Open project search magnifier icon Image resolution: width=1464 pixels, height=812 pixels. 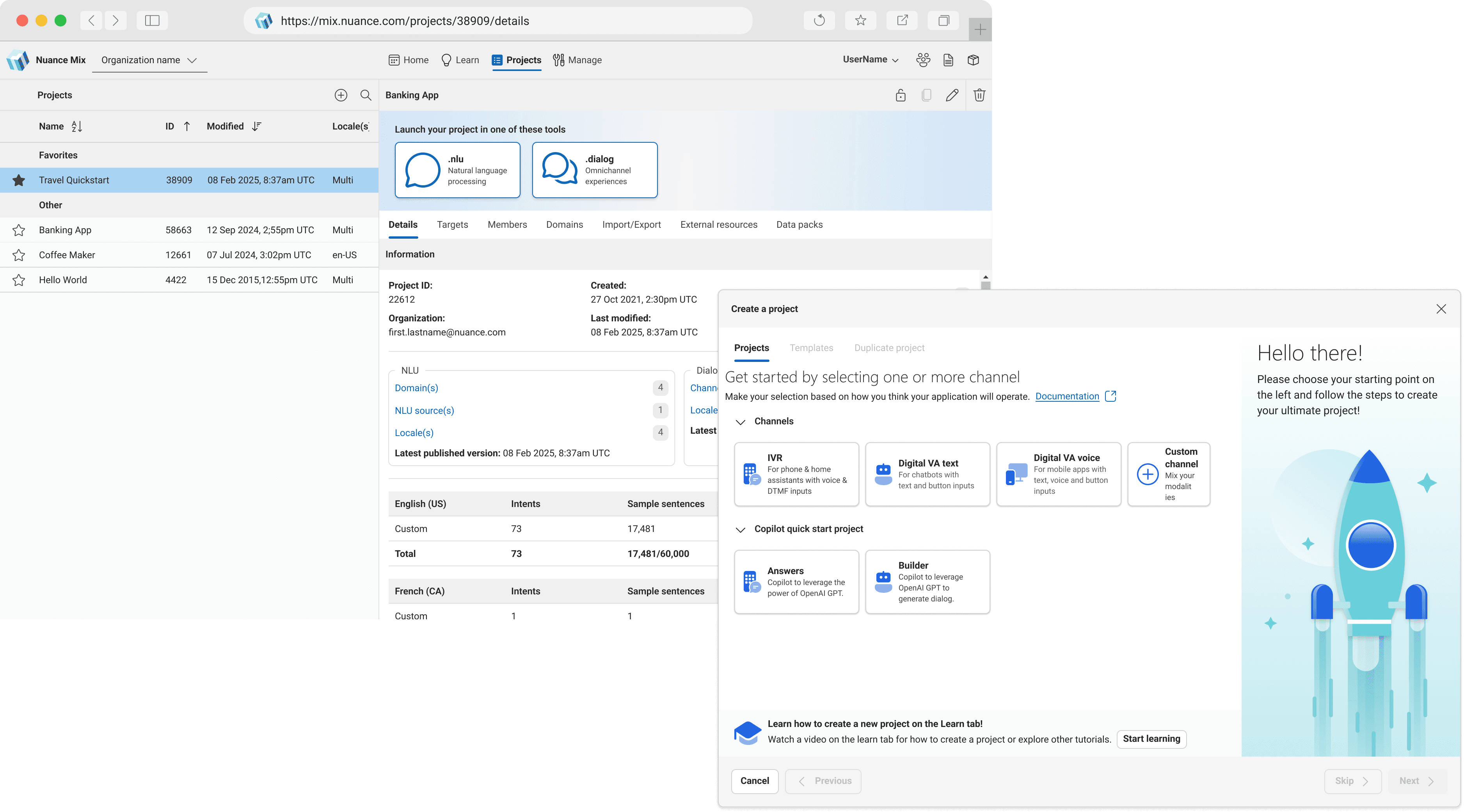tap(366, 95)
